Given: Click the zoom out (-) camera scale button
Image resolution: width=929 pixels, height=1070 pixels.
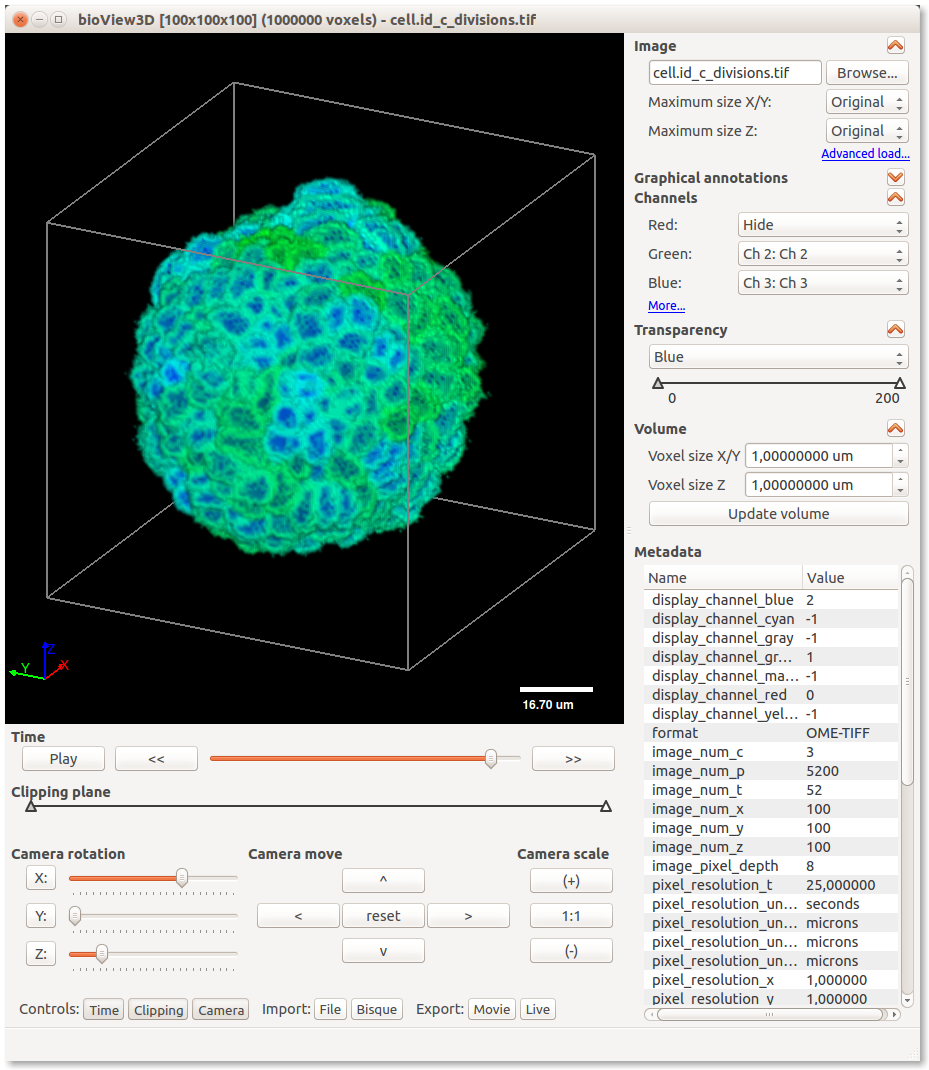Looking at the screenshot, I should tap(571, 951).
